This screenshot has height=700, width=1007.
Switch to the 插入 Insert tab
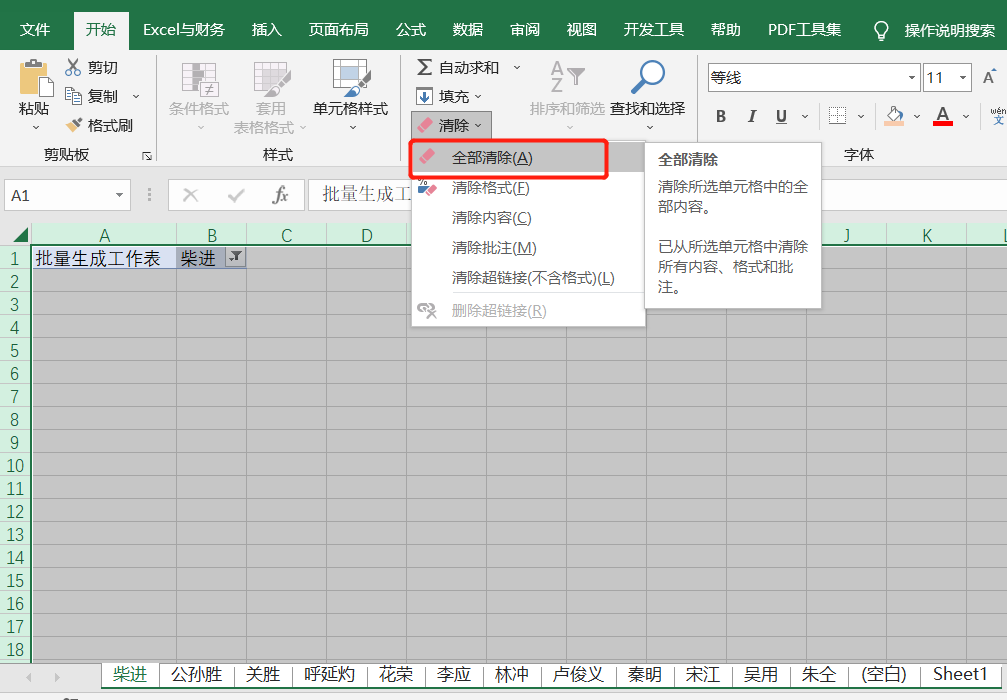tap(267, 30)
